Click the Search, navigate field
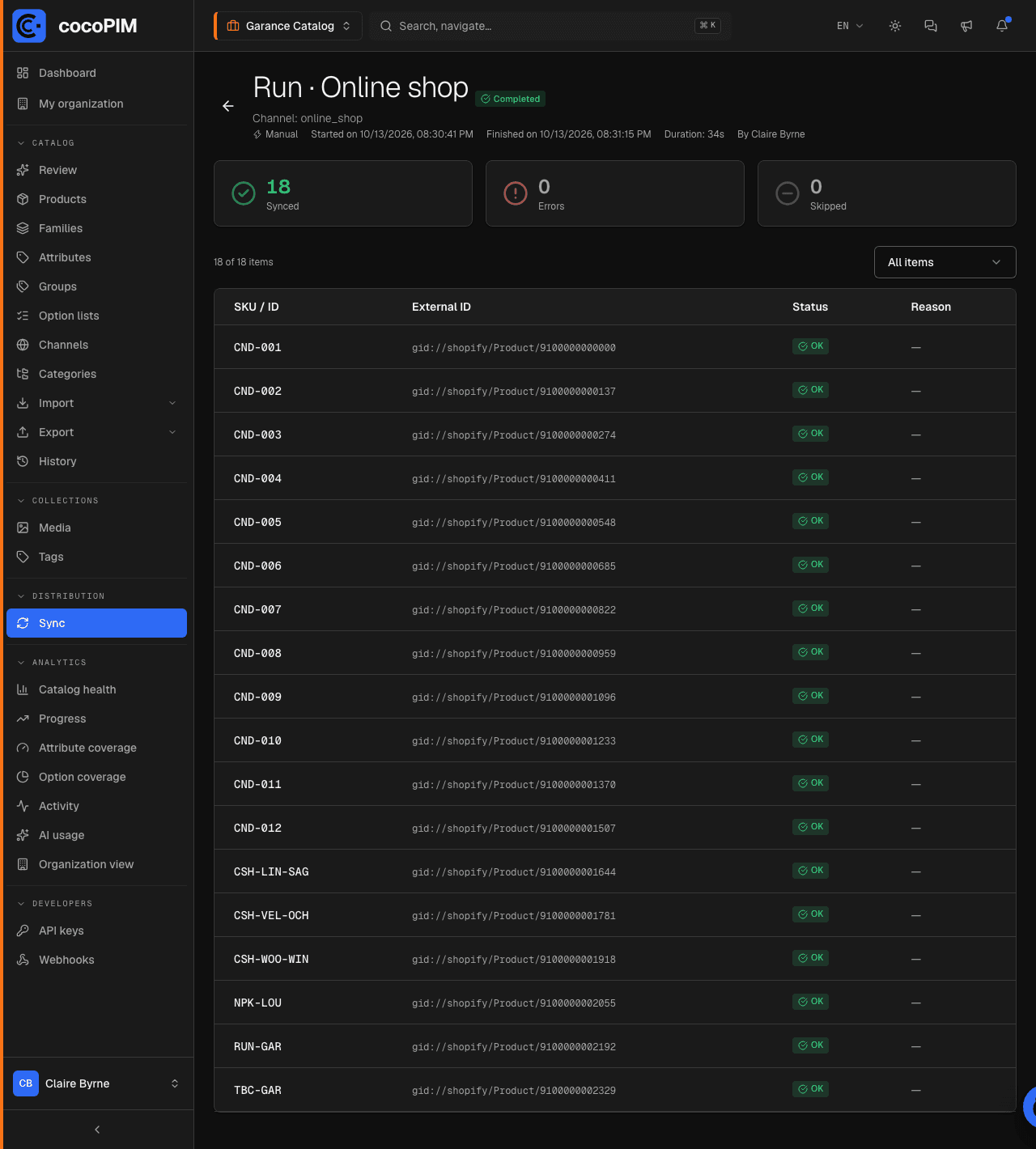The width and height of the screenshot is (1036, 1149). pyautogui.click(x=550, y=26)
